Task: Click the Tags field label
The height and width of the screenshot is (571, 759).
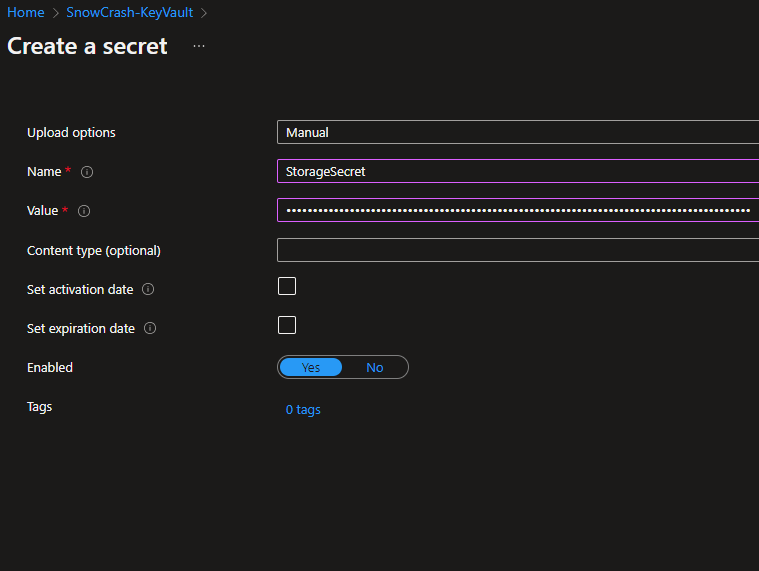Action: [x=40, y=407]
